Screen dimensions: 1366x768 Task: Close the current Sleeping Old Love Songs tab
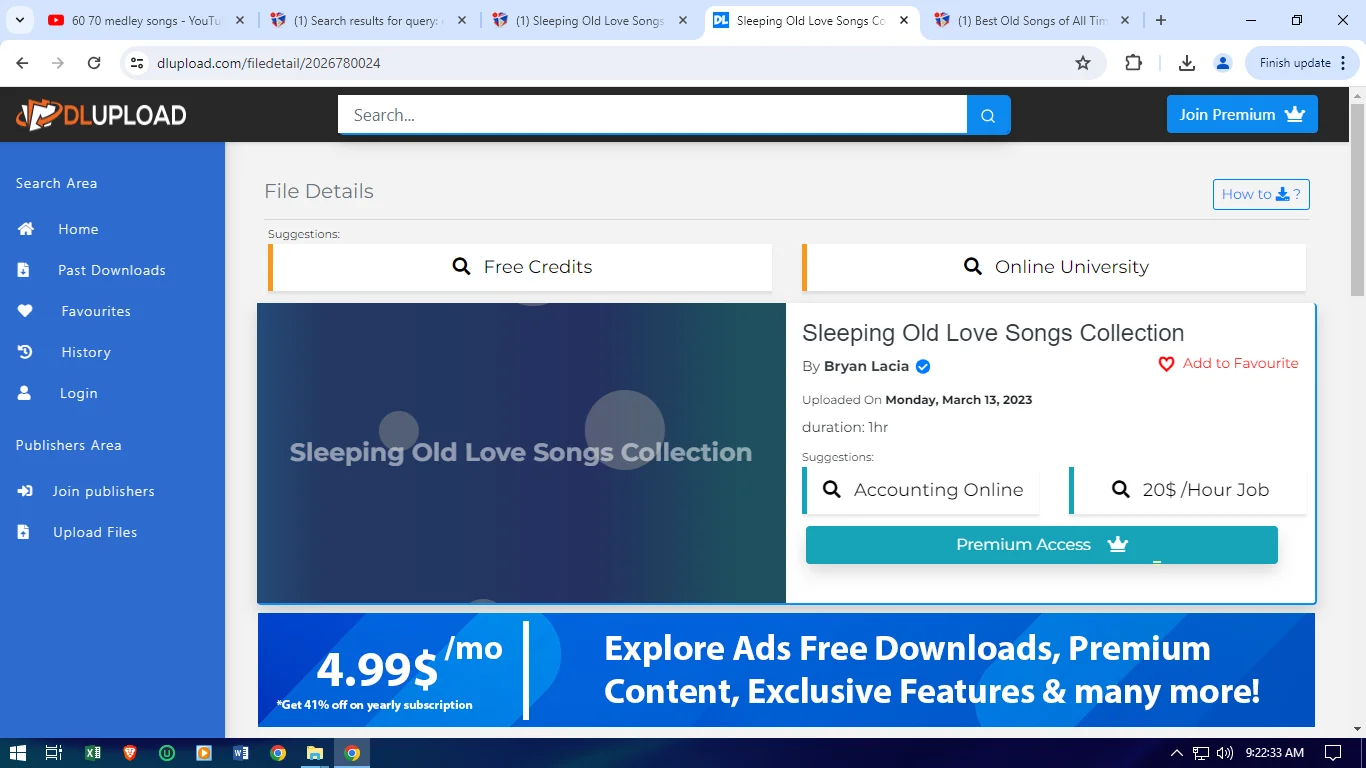904,20
